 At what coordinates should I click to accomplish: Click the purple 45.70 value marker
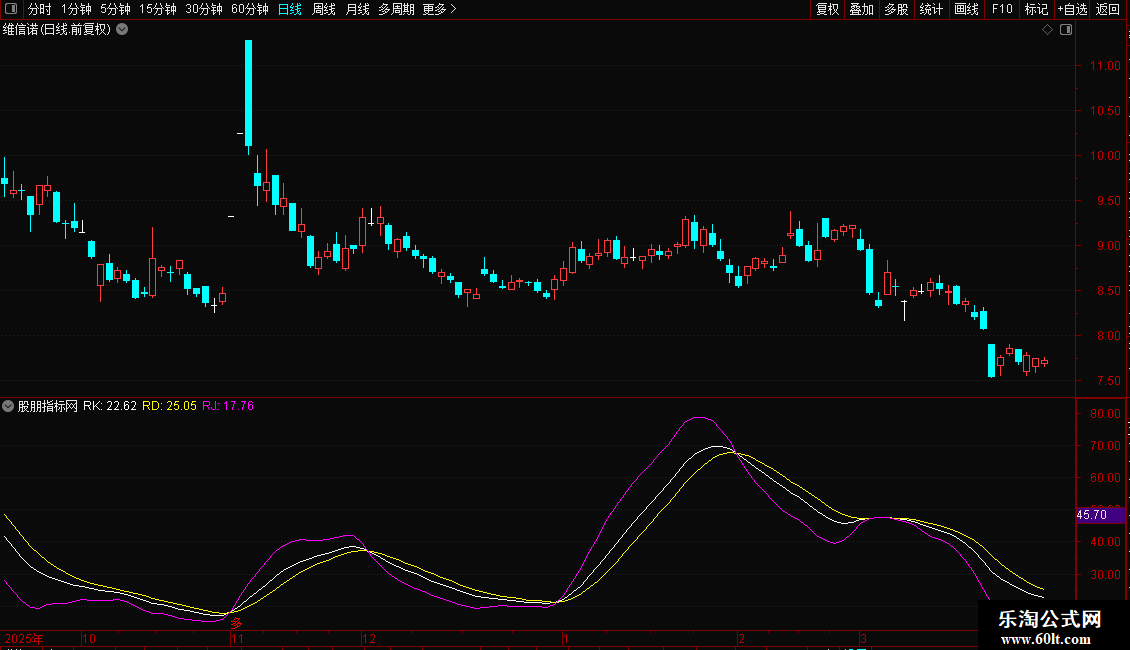[1091, 515]
